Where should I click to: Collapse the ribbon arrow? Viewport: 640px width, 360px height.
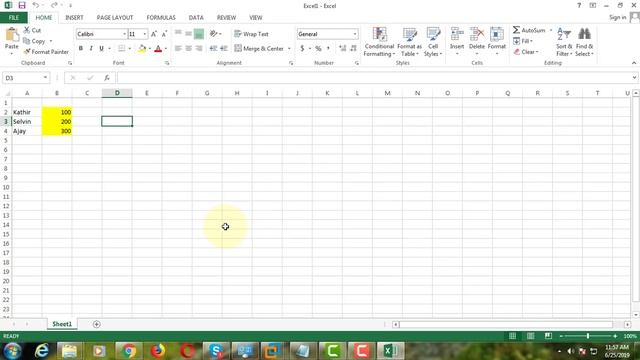point(633,63)
